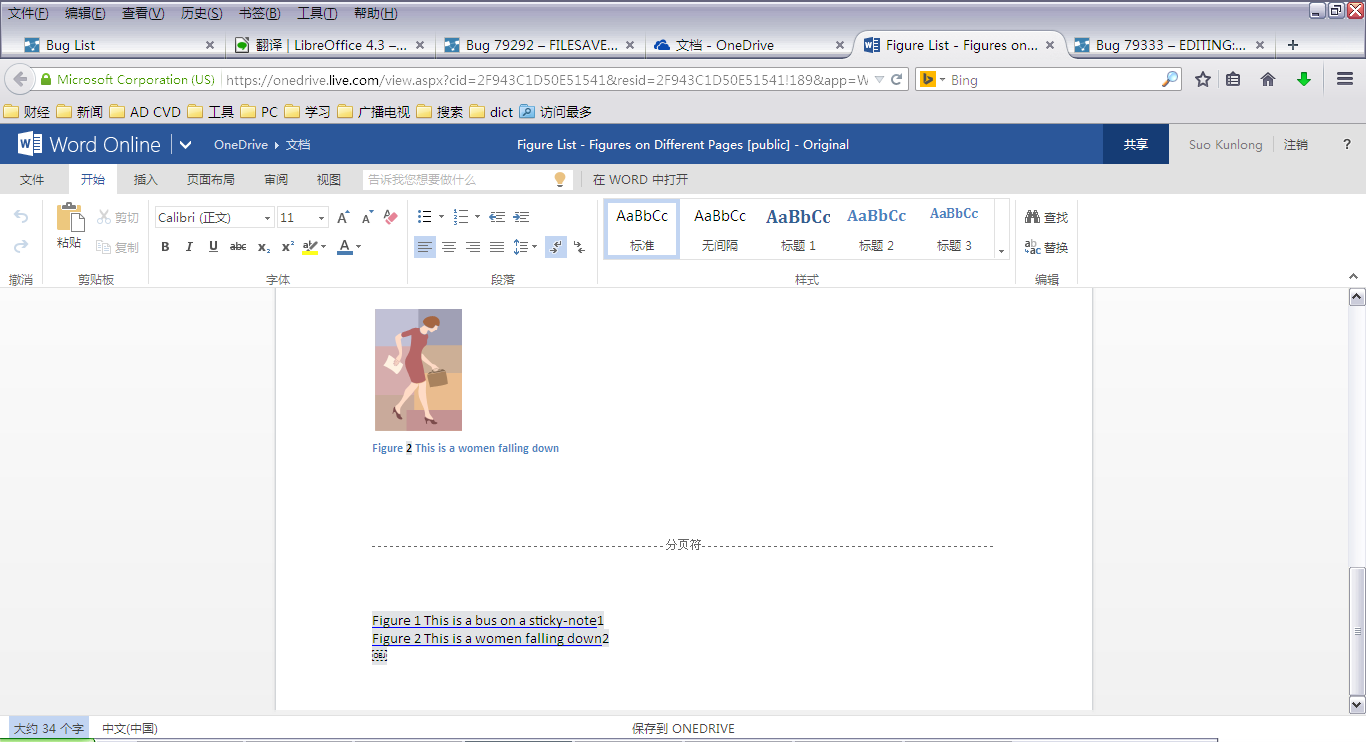The height and width of the screenshot is (742, 1366).
Task: Switch to the 插入 (Insert) ribbon tab
Action: [x=146, y=180]
